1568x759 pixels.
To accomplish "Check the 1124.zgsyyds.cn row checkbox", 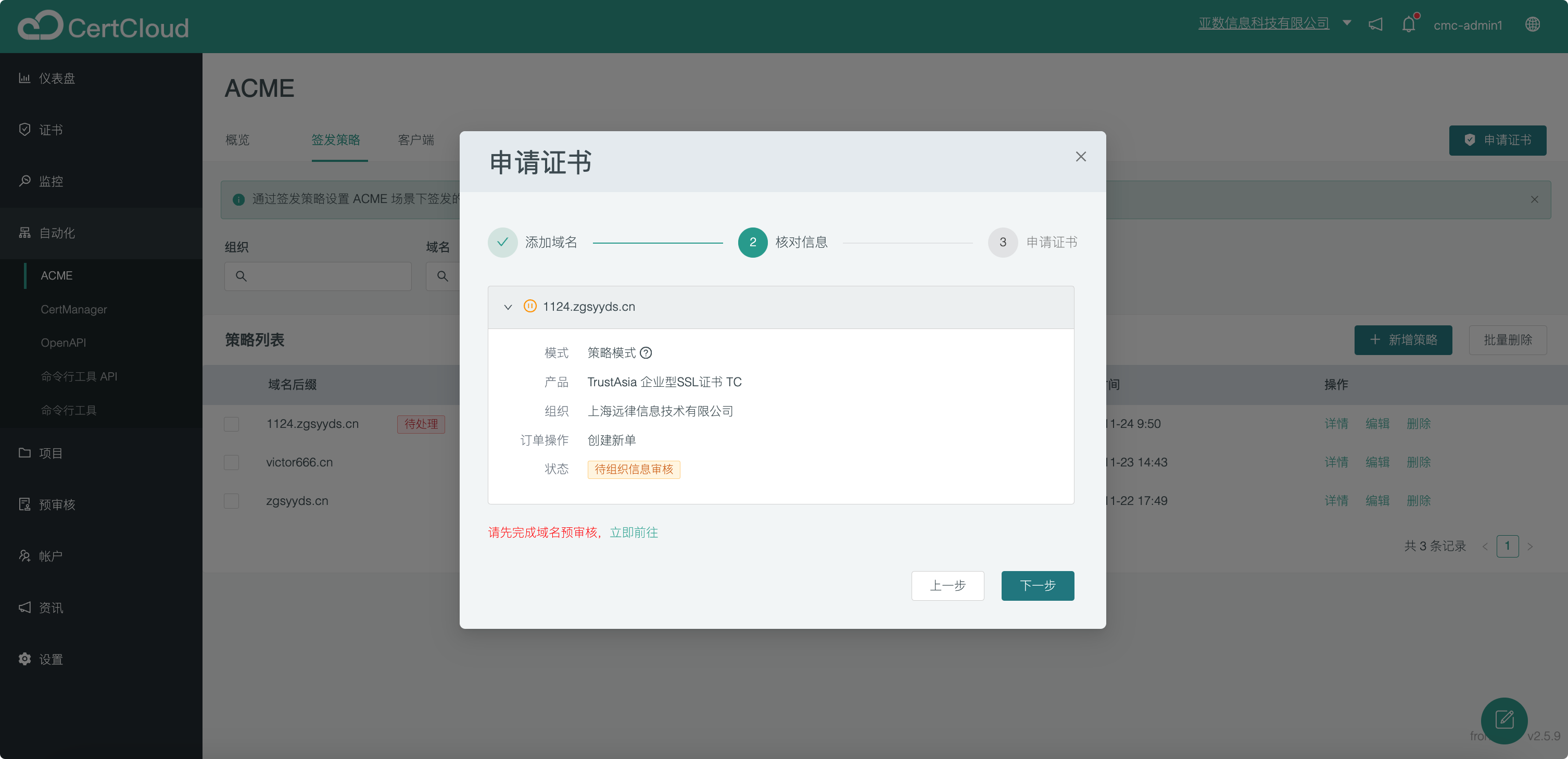I will point(231,424).
